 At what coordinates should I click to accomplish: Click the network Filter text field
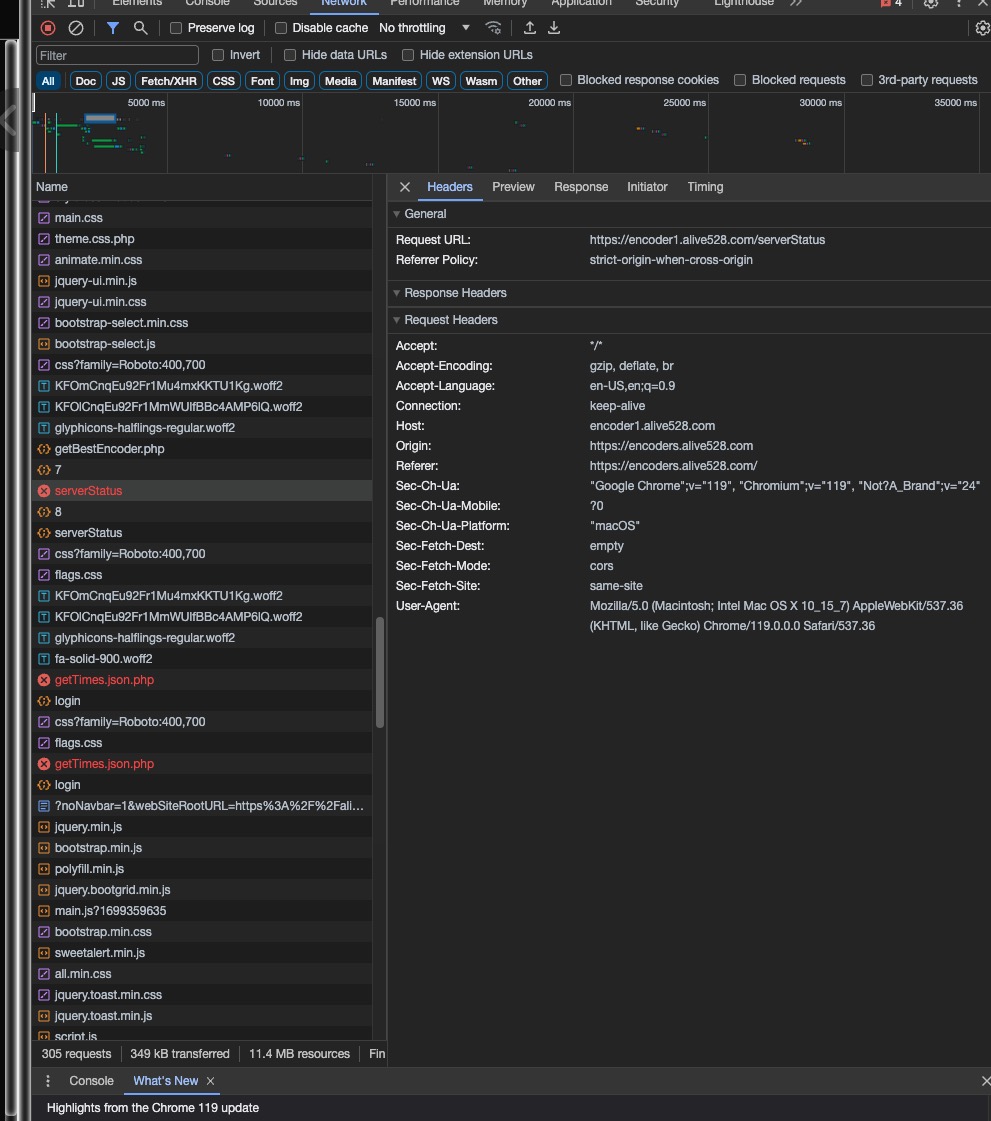point(117,55)
